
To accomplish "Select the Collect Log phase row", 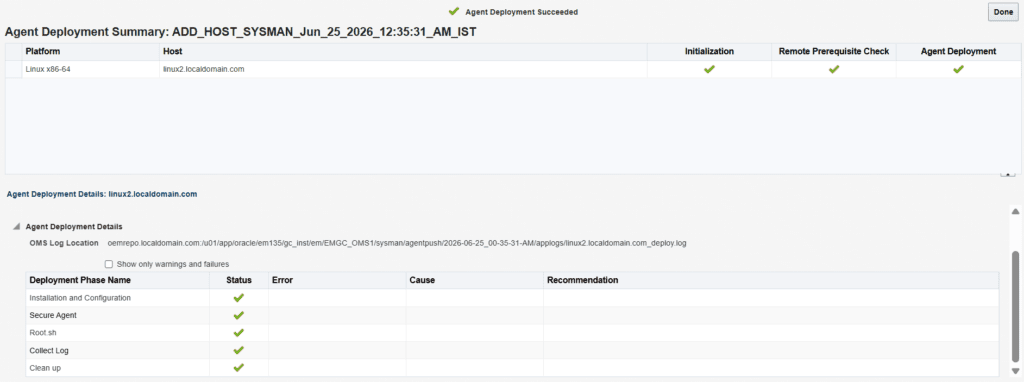I will click(x=512, y=351).
